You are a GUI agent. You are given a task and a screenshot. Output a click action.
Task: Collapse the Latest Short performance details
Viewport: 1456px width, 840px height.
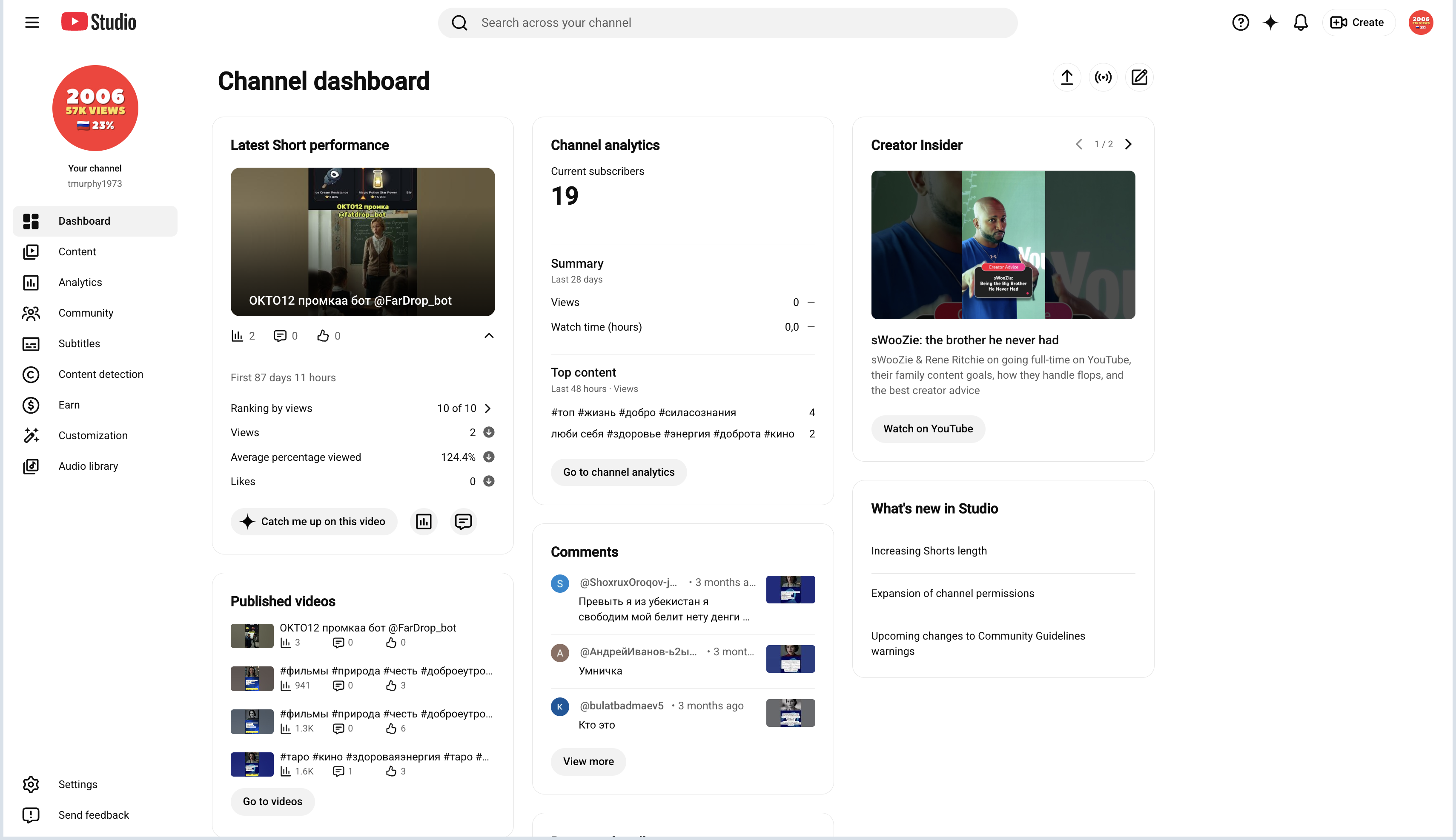pos(489,336)
